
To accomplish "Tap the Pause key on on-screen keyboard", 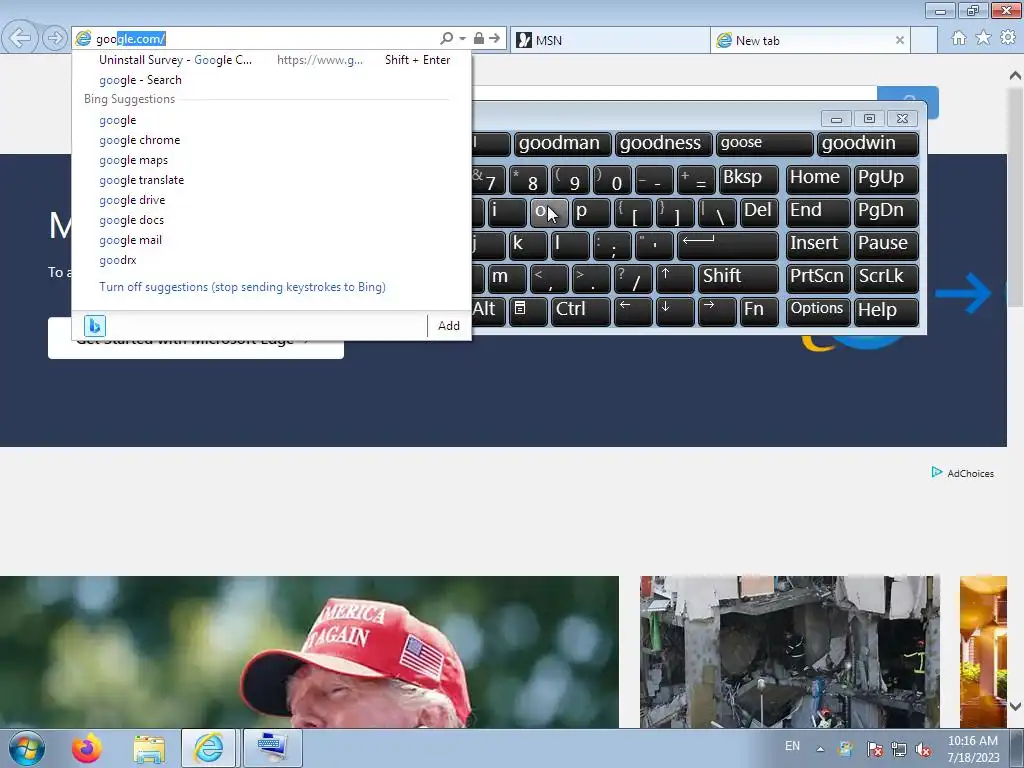I will (886, 246).
